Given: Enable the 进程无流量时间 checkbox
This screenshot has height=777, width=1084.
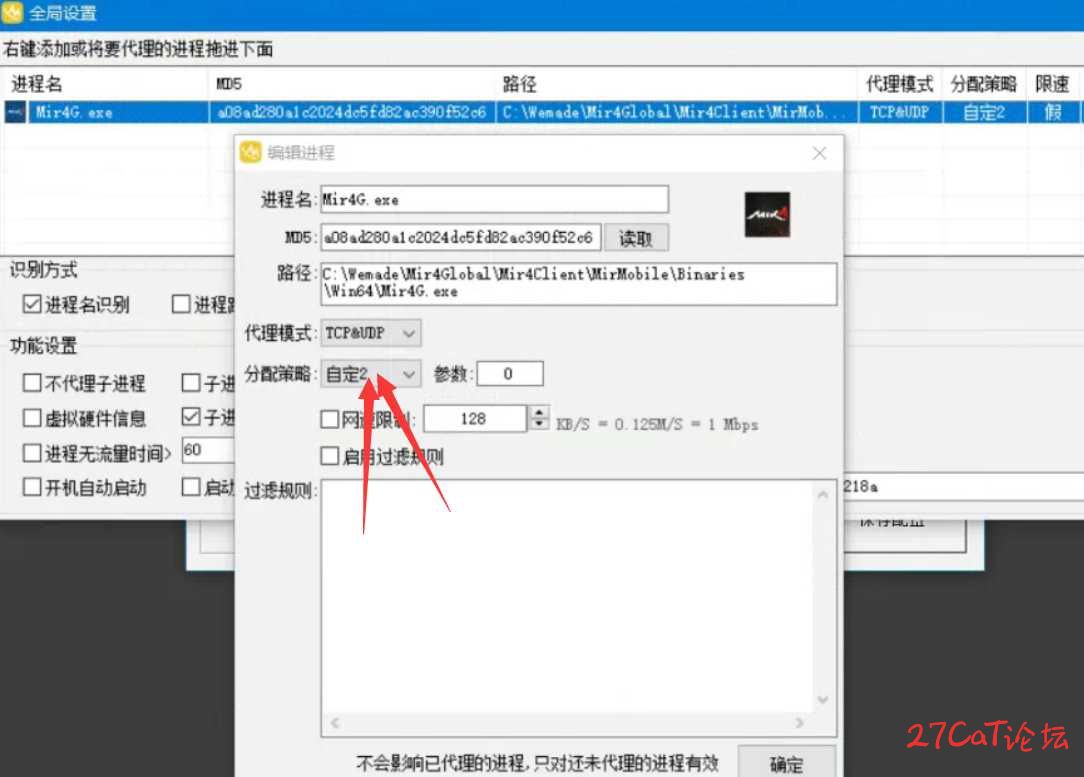Looking at the screenshot, I should point(32,453).
